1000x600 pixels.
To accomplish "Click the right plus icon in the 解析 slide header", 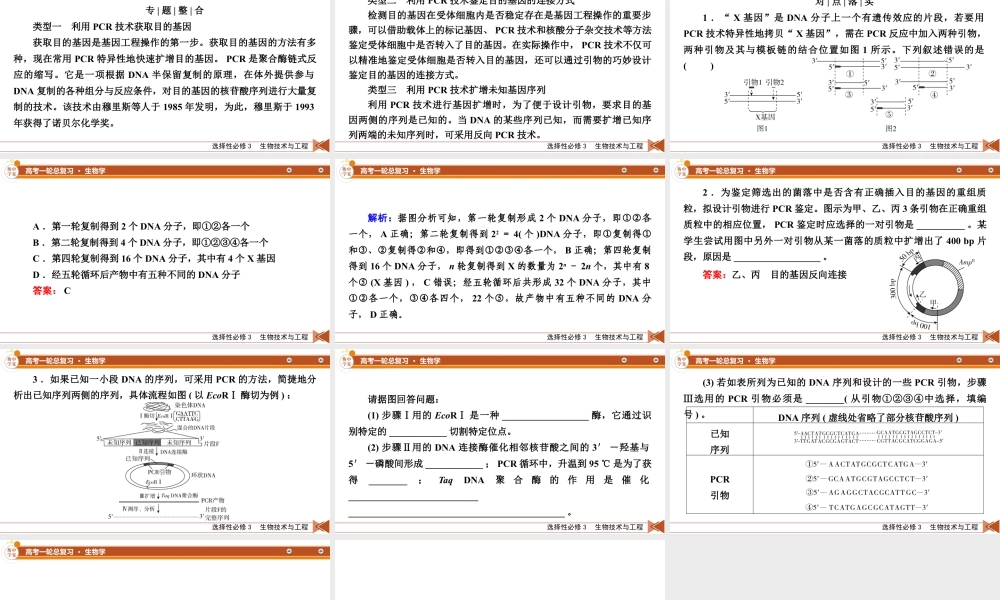I will (656, 170).
